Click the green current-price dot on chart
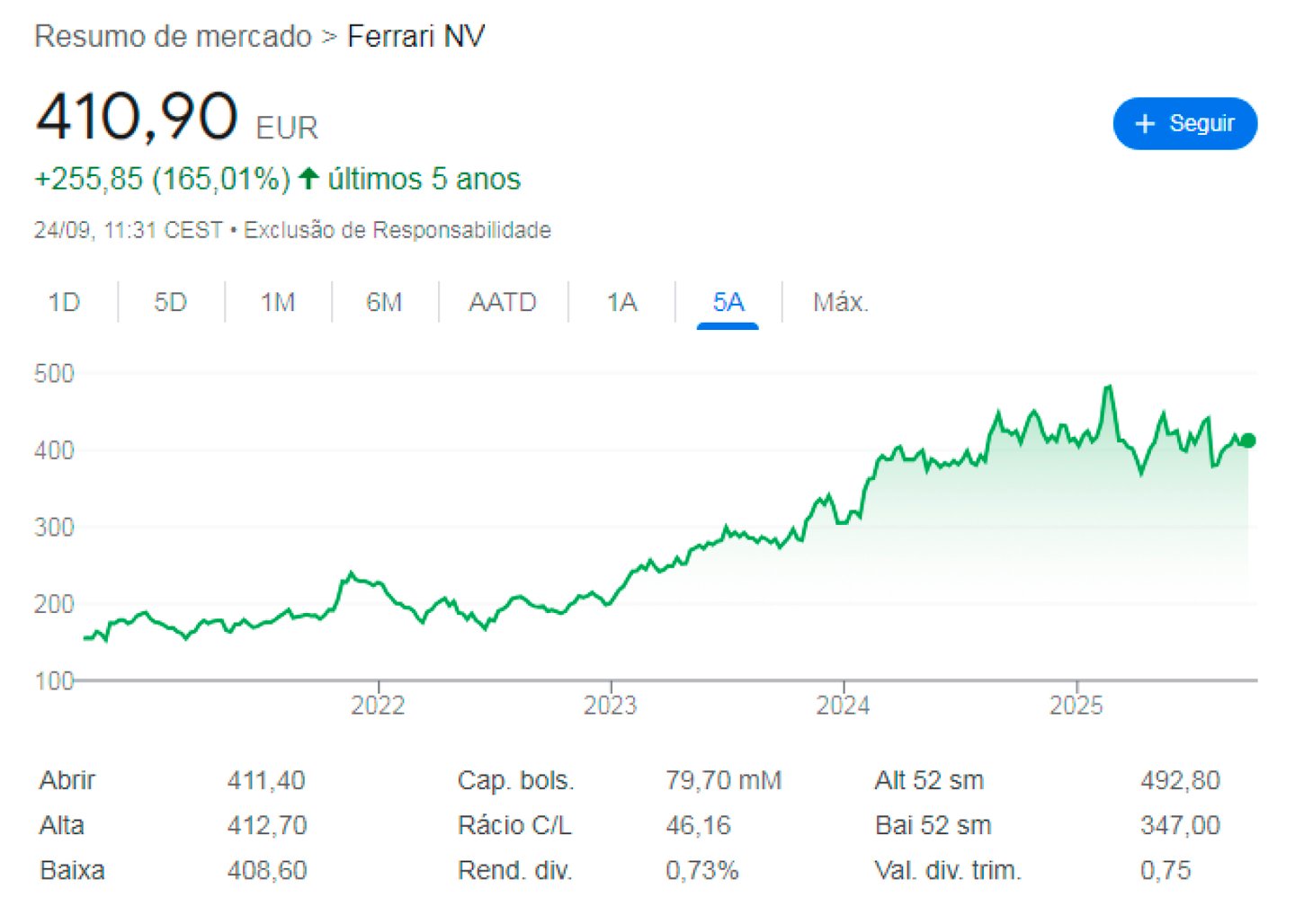The image size is (1295, 924). point(1247,440)
